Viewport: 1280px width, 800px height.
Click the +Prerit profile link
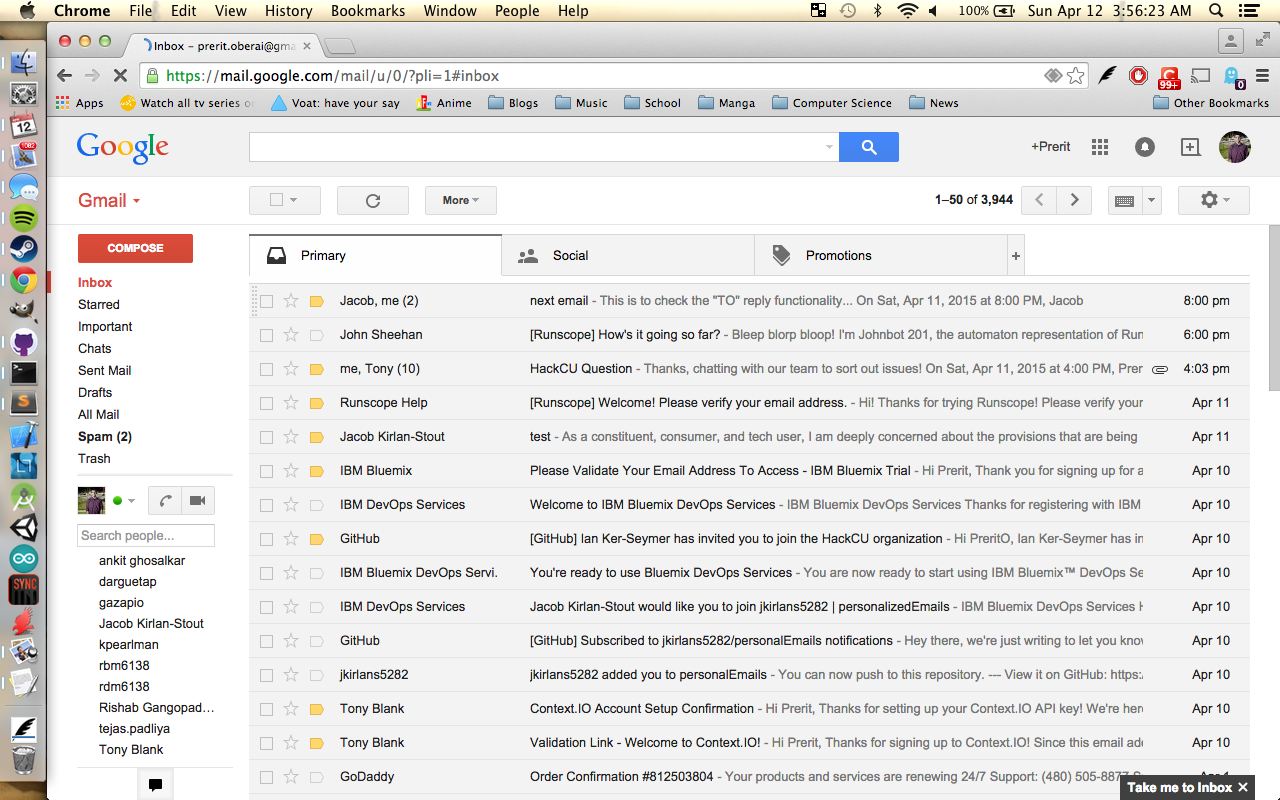click(x=1051, y=147)
